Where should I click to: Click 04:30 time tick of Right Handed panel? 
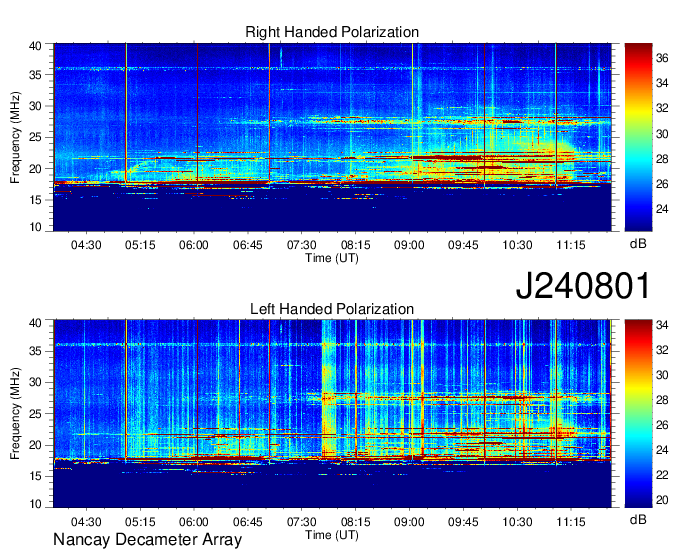pos(86,245)
